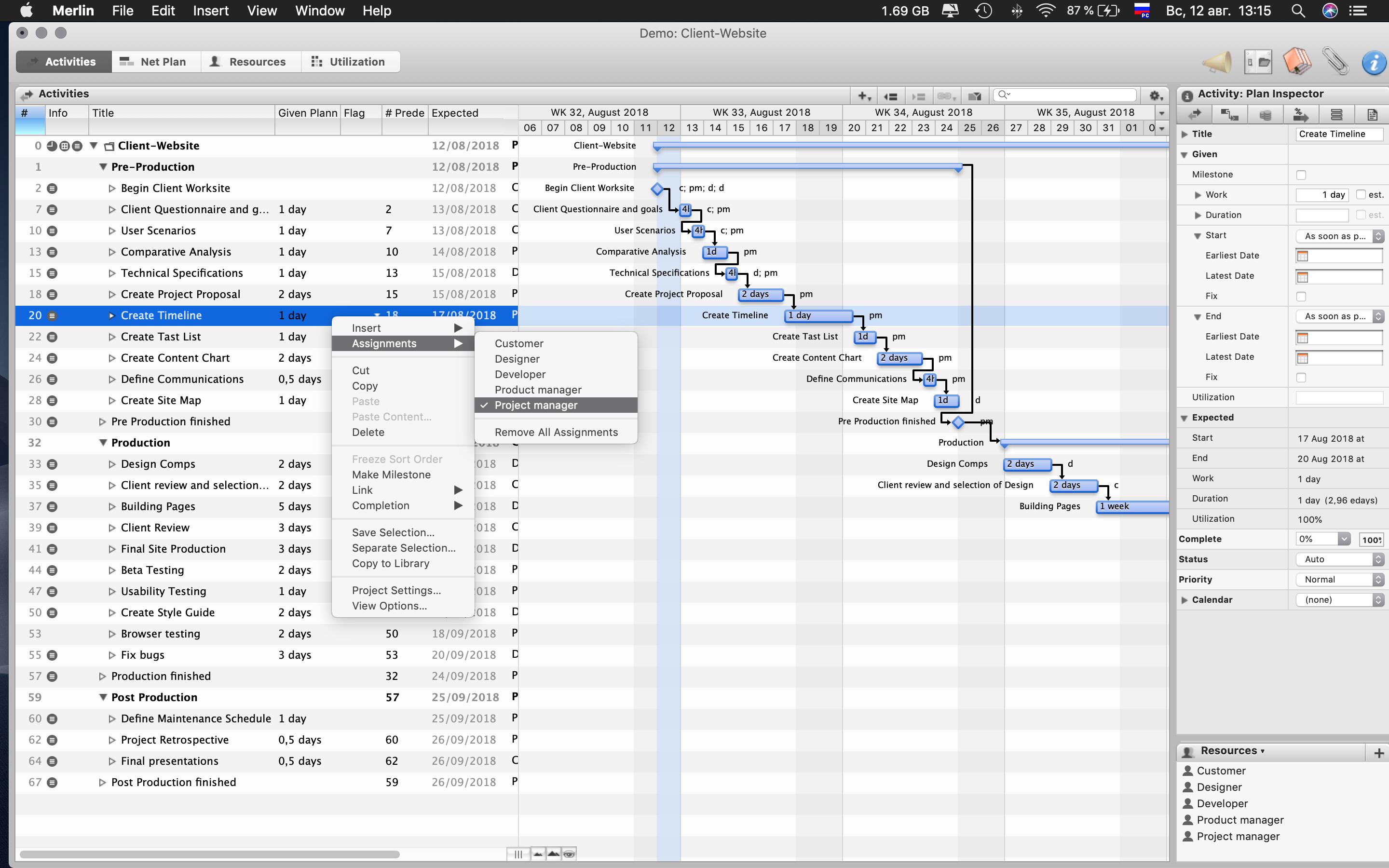Click the outdent activity arrow icon
Screen dimensions: 1389x868
pyautogui.click(x=891, y=96)
